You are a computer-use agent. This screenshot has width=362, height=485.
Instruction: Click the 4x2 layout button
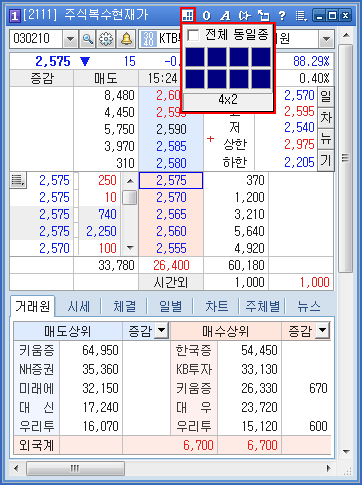pyautogui.click(x=228, y=99)
